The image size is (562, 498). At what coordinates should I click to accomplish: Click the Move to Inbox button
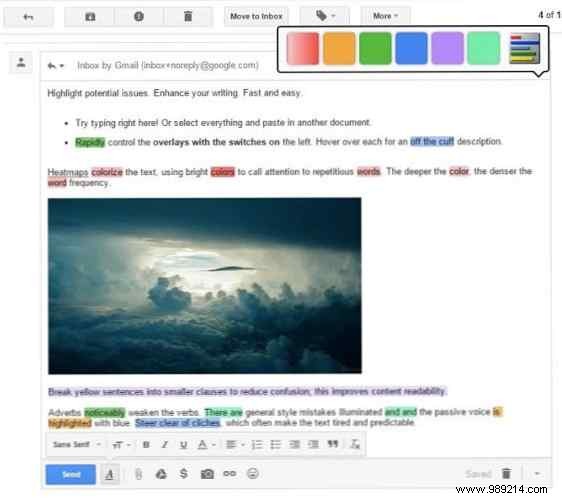click(x=256, y=16)
